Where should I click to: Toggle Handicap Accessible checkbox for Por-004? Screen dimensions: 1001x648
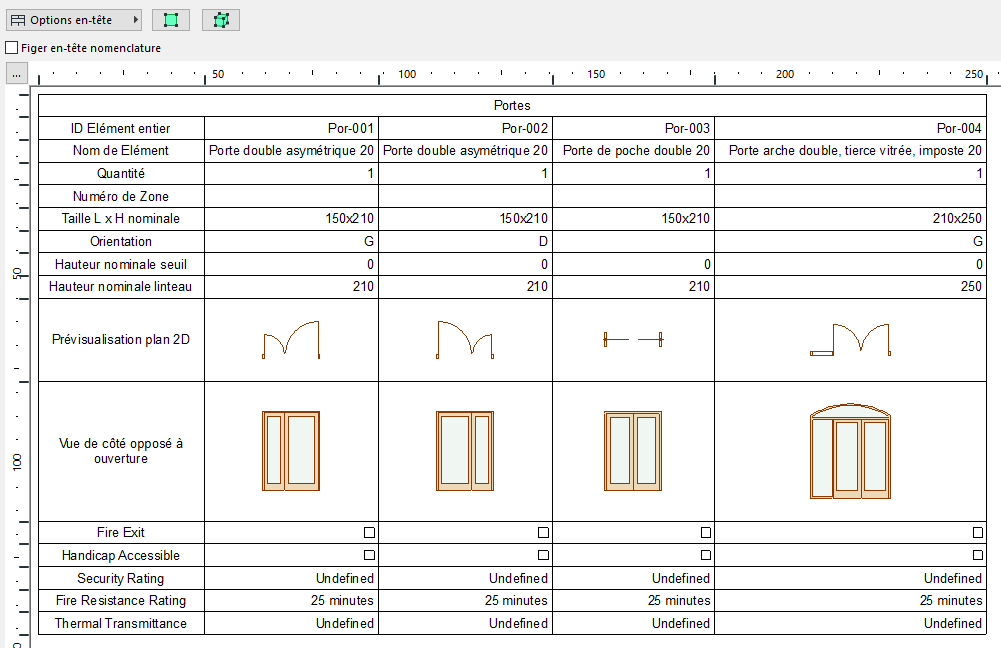point(977,555)
